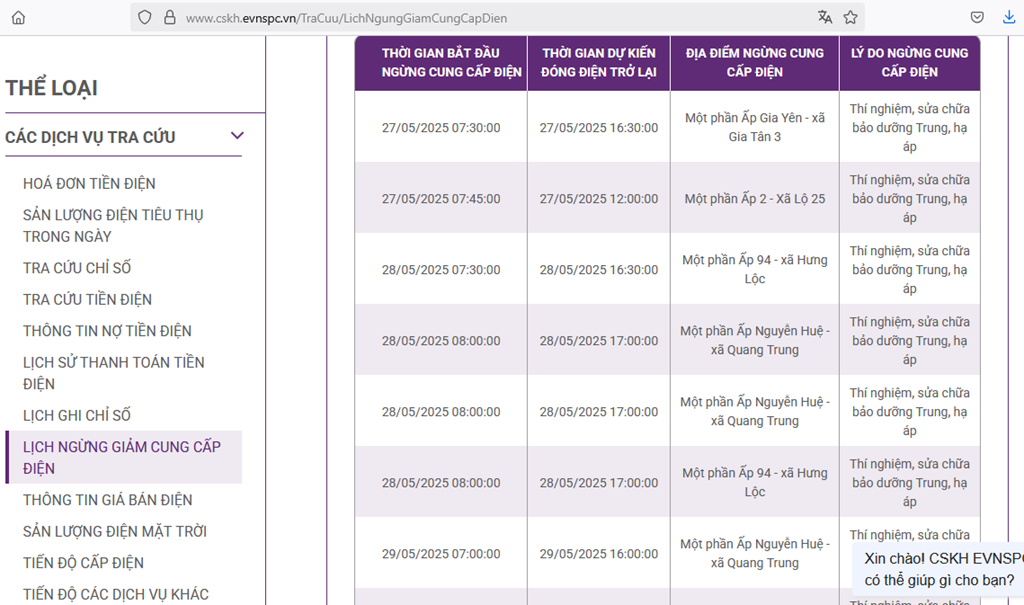Select LỊCH SỬ THANH TOÁN TIỀN ĐIỆN
Viewport: 1024px width, 605px height.
click(113, 373)
